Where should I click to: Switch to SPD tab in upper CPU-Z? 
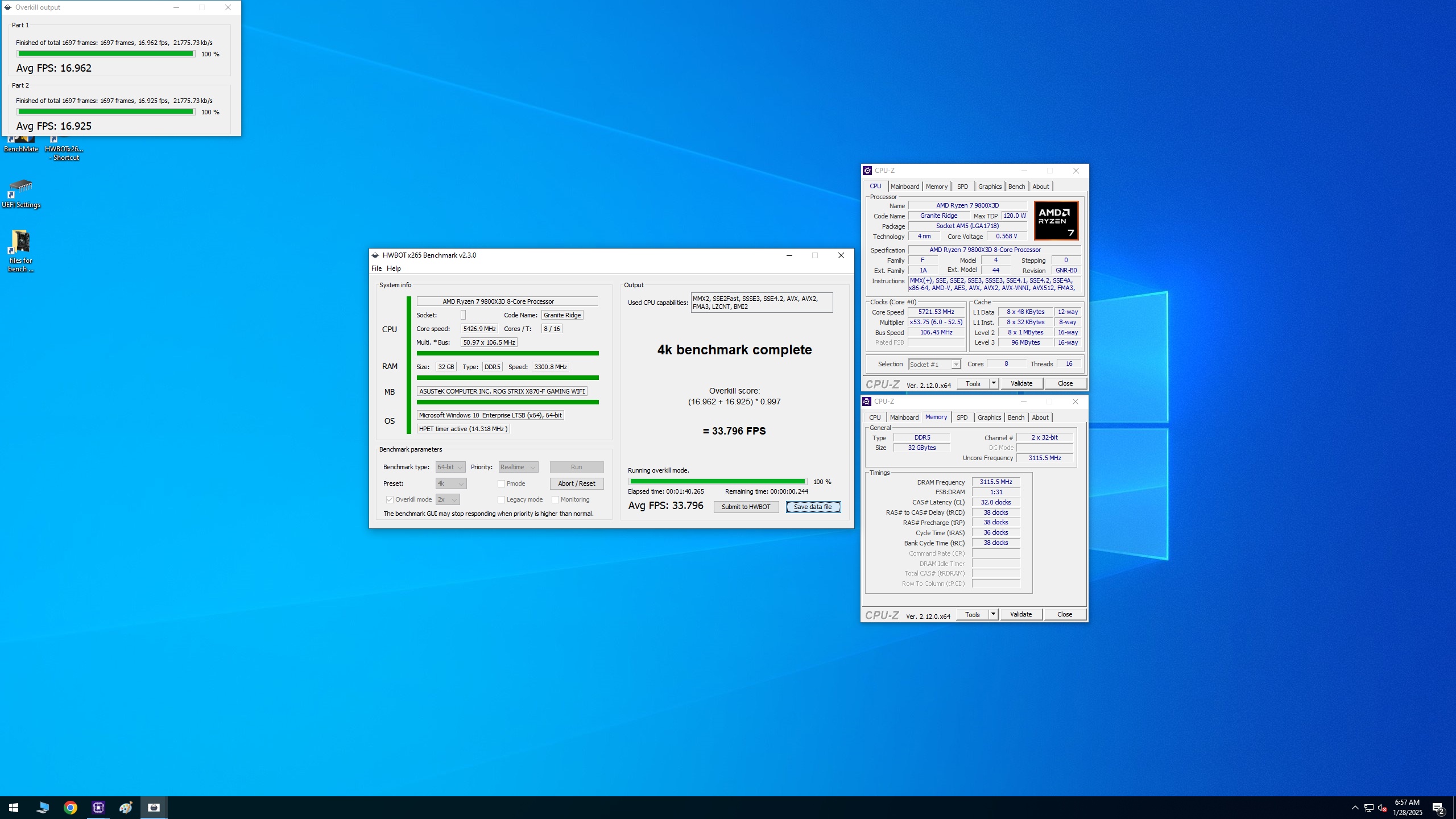click(x=962, y=187)
